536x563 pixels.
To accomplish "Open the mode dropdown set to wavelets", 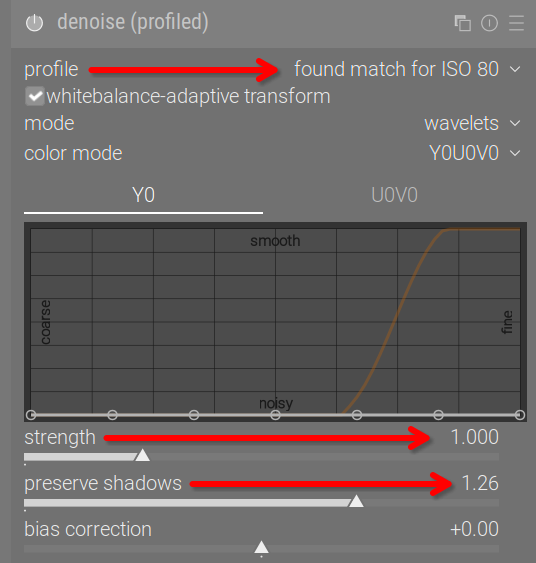I will point(472,124).
